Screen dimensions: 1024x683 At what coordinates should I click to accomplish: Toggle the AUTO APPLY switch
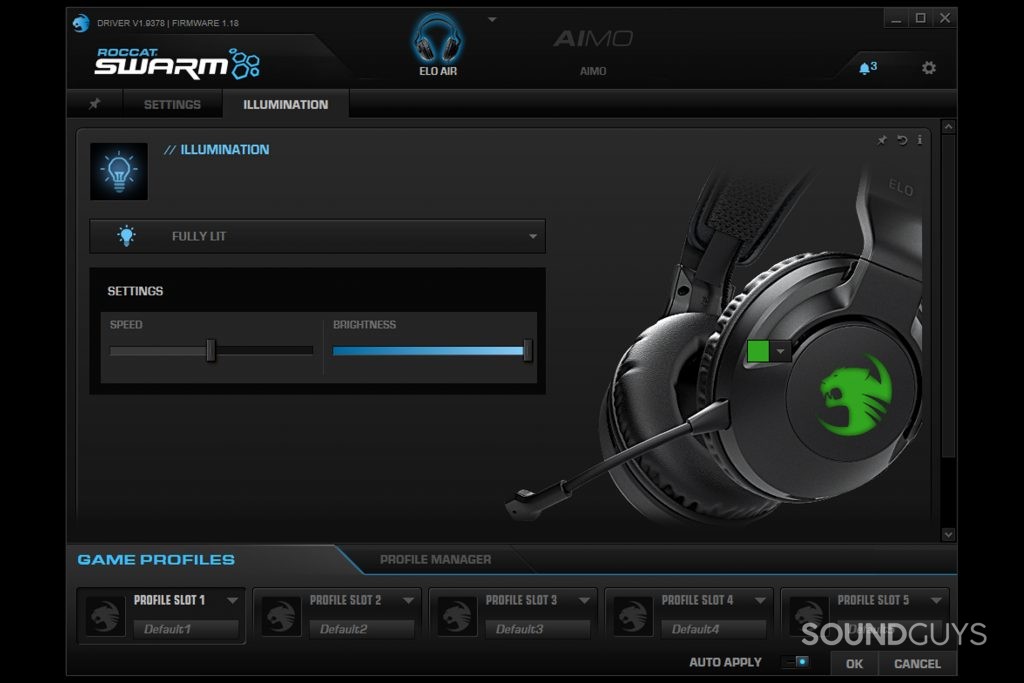pos(797,662)
